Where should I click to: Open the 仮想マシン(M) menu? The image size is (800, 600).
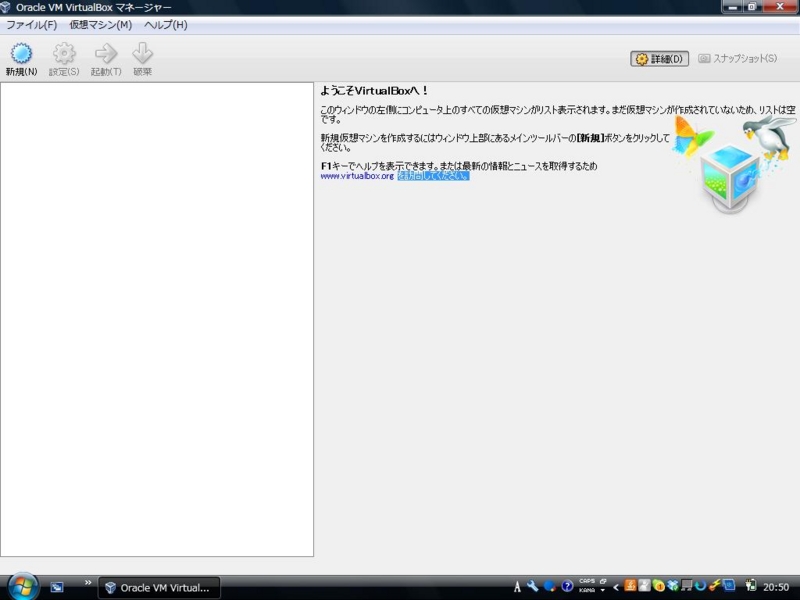[x=101, y=25]
